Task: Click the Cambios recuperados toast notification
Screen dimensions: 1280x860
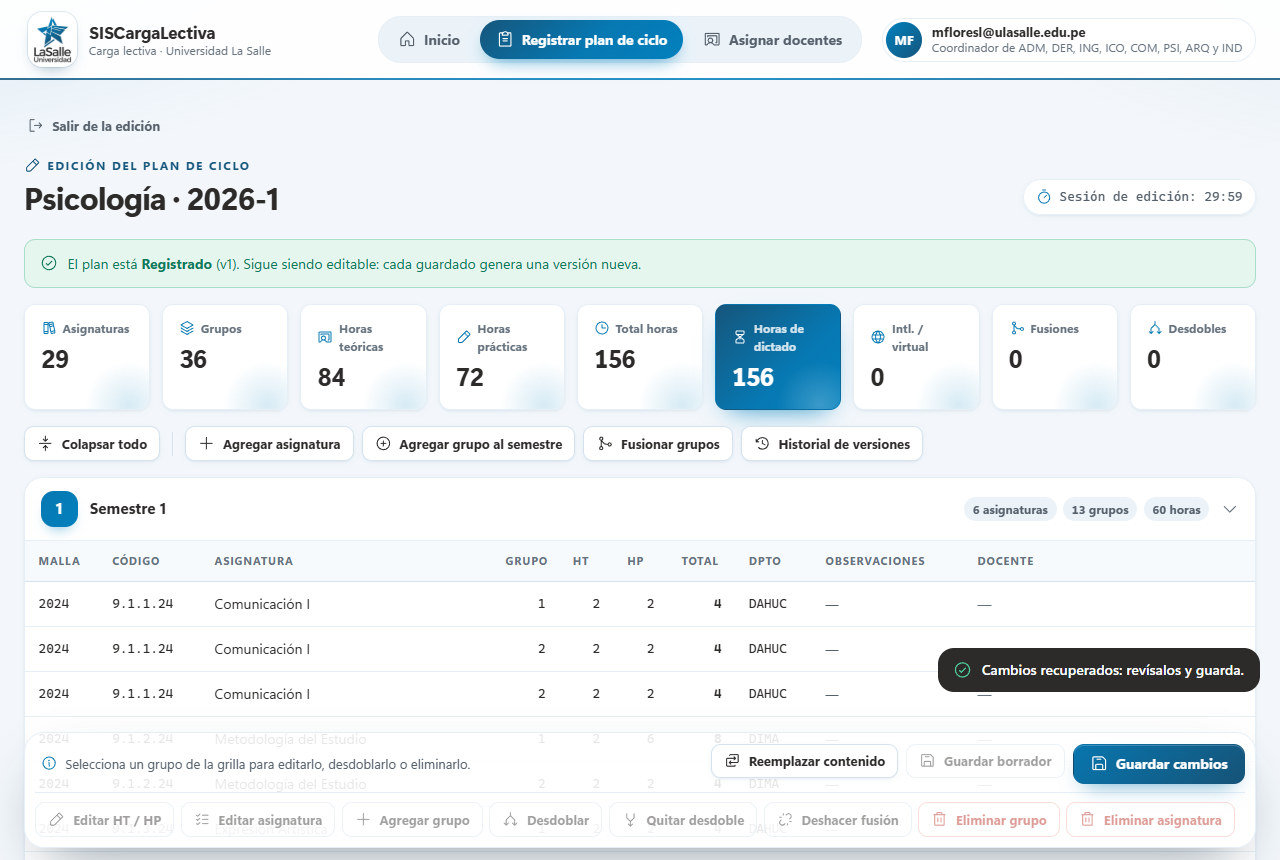Action: coord(1099,670)
